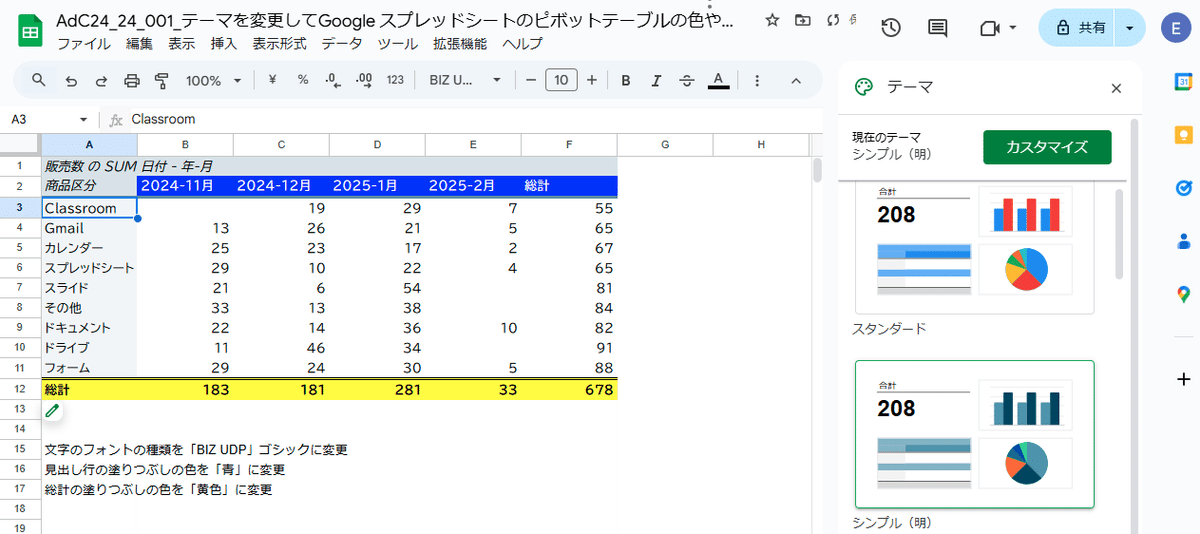The height and width of the screenshot is (534, 1200).
Task: Open more number formats 123
Action: click(395, 80)
